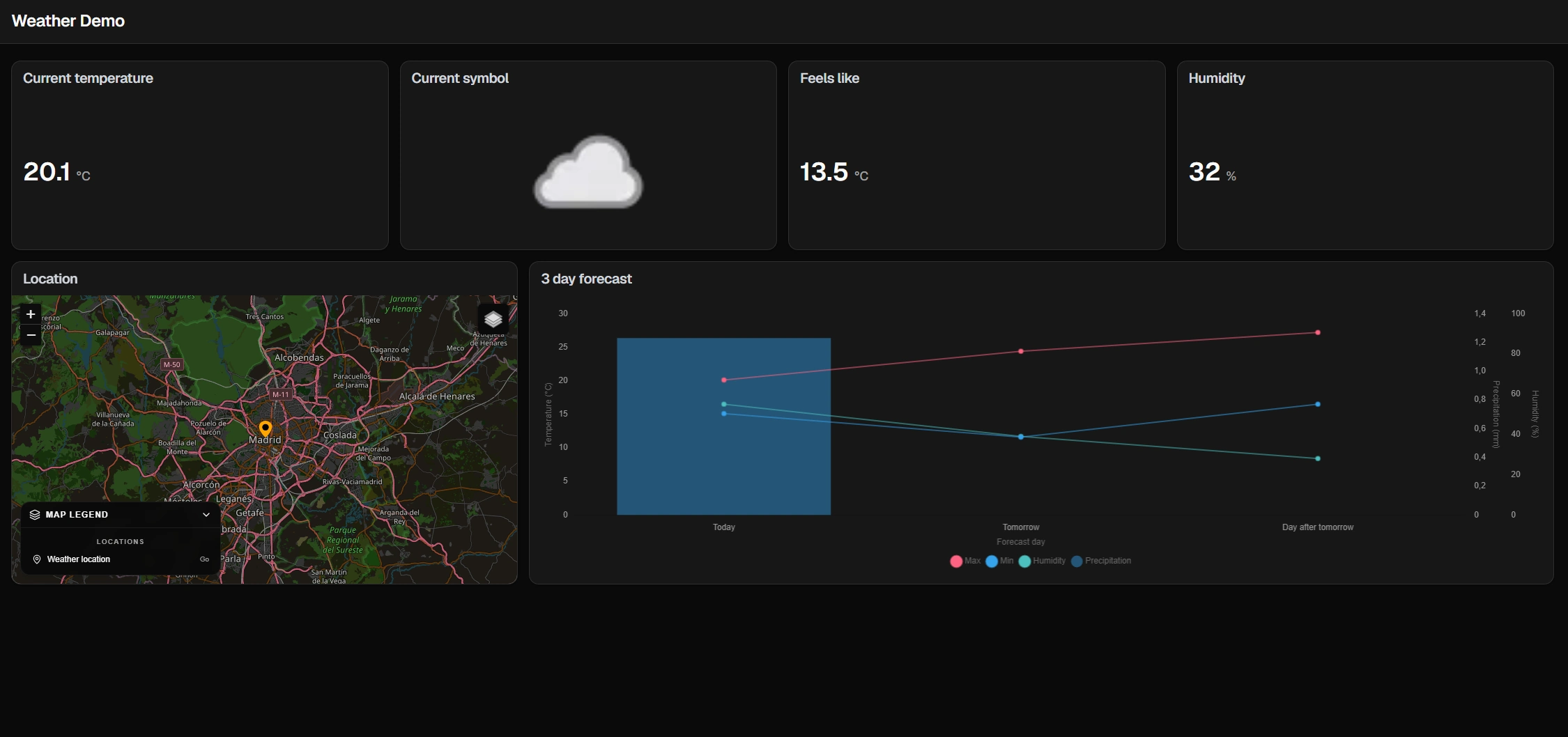Click the Day after tomorrow axis label

point(1318,527)
